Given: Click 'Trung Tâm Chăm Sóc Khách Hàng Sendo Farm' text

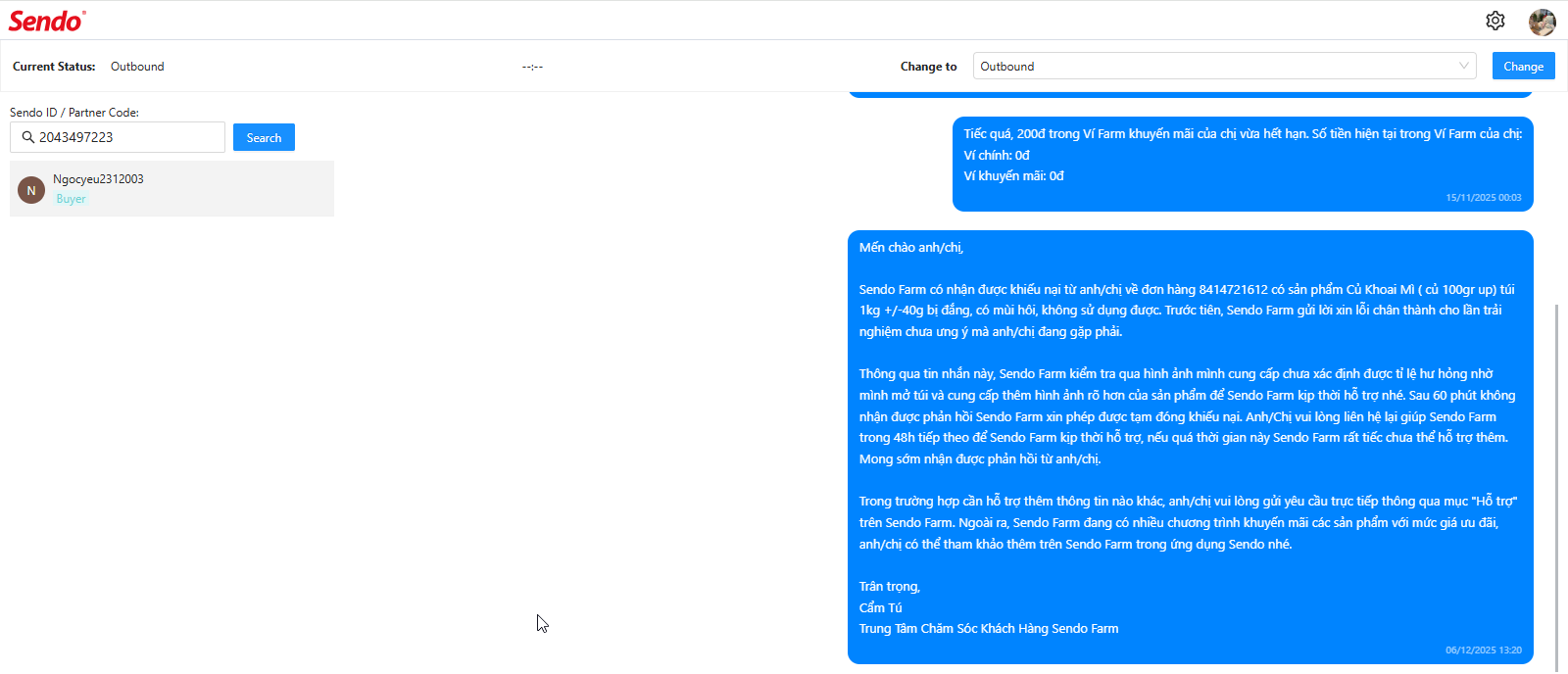Looking at the screenshot, I should tap(989, 629).
